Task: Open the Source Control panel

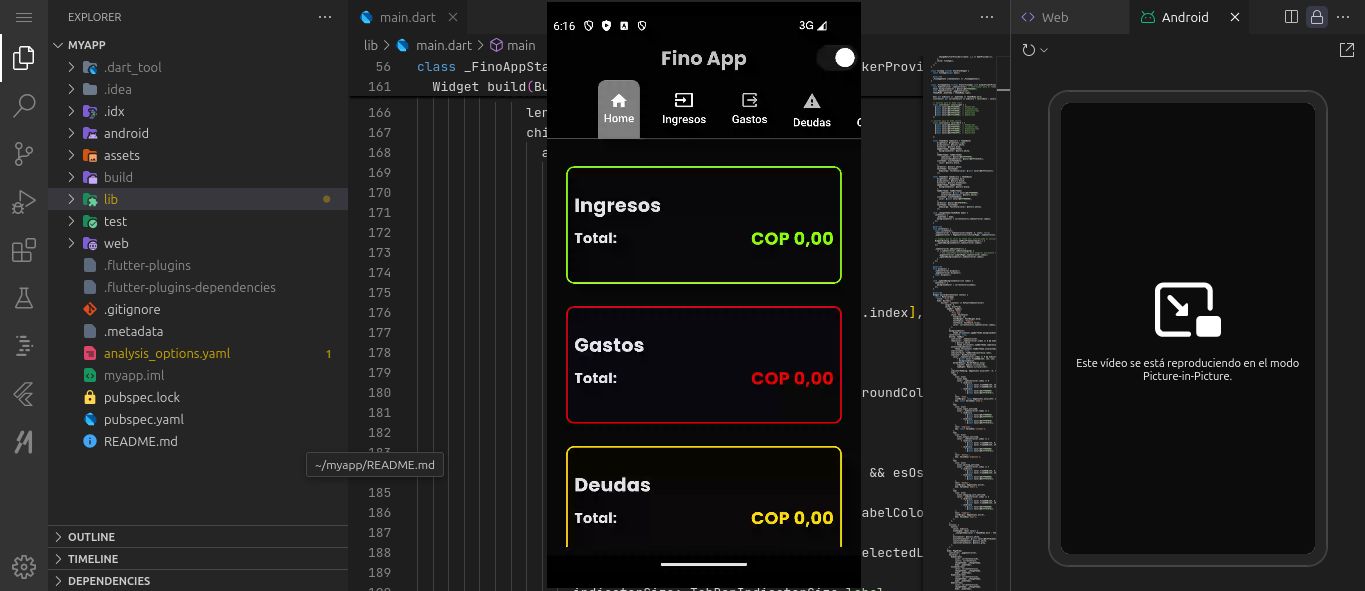Action: tap(24, 154)
